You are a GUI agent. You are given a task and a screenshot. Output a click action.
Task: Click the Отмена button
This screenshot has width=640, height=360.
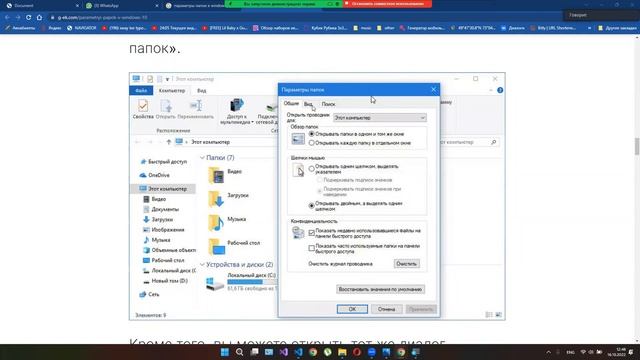(386, 309)
